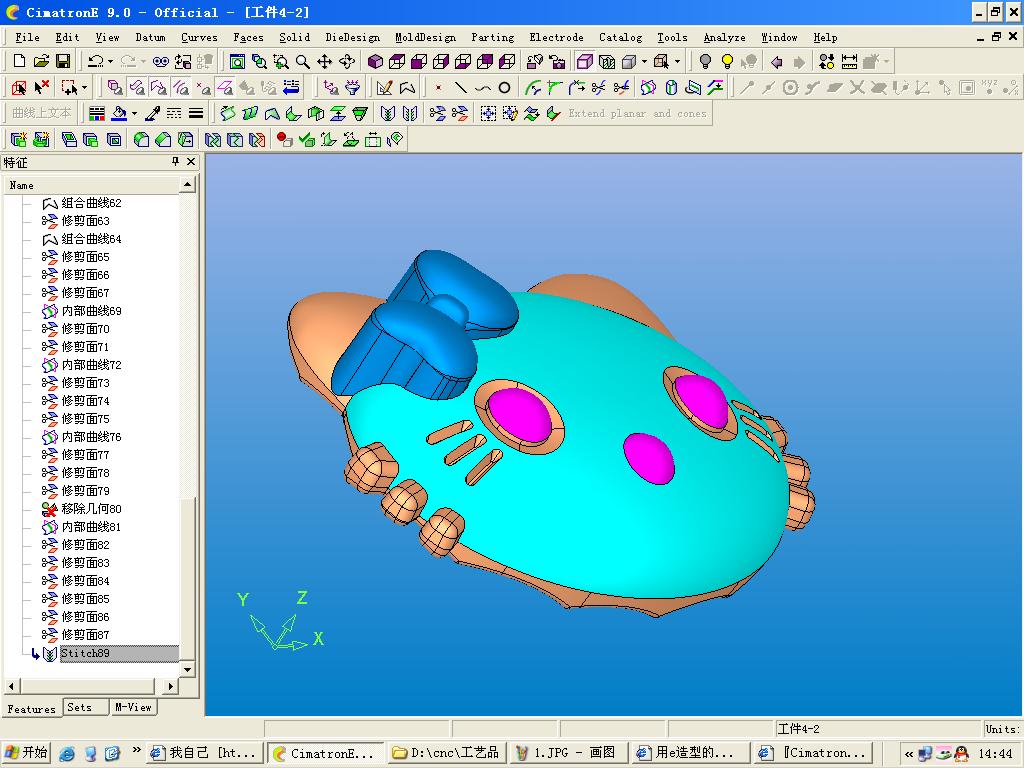Toggle the filter planes selection icon
Image resolution: width=1024 pixels, height=768 pixels.
tap(225, 87)
